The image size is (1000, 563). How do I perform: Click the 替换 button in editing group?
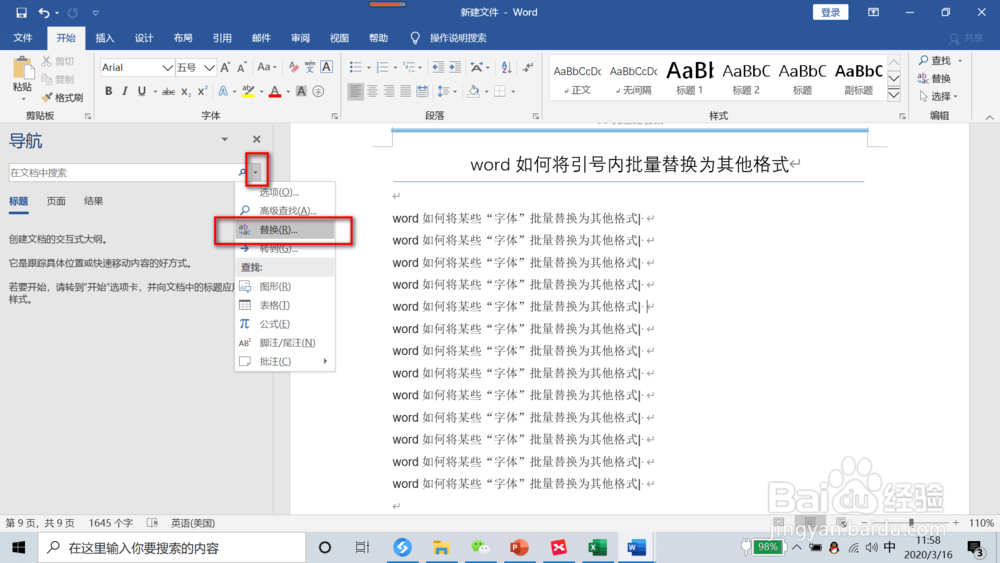pos(934,78)
